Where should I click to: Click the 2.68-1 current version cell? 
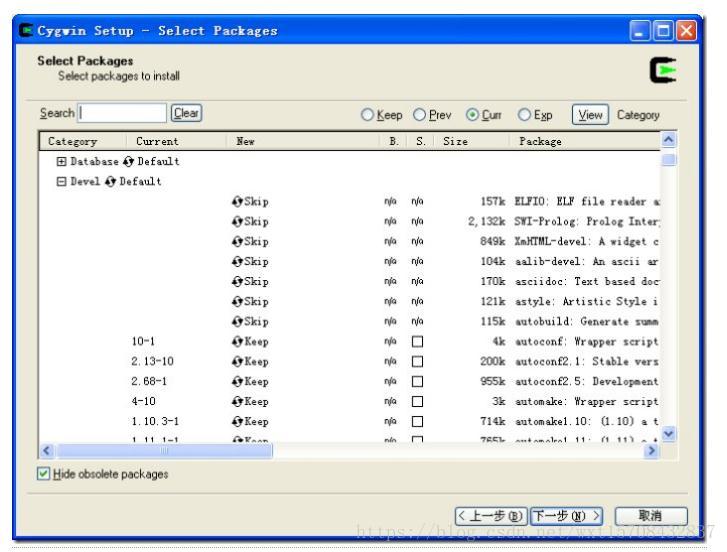coord(149,381)
